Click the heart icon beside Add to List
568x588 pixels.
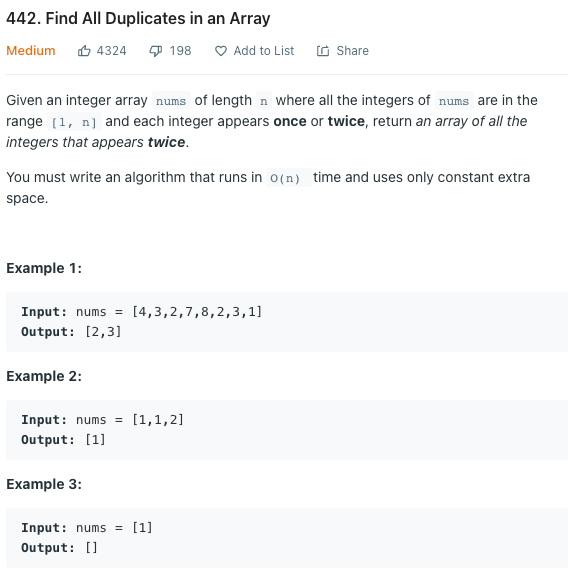coord(221,51)
